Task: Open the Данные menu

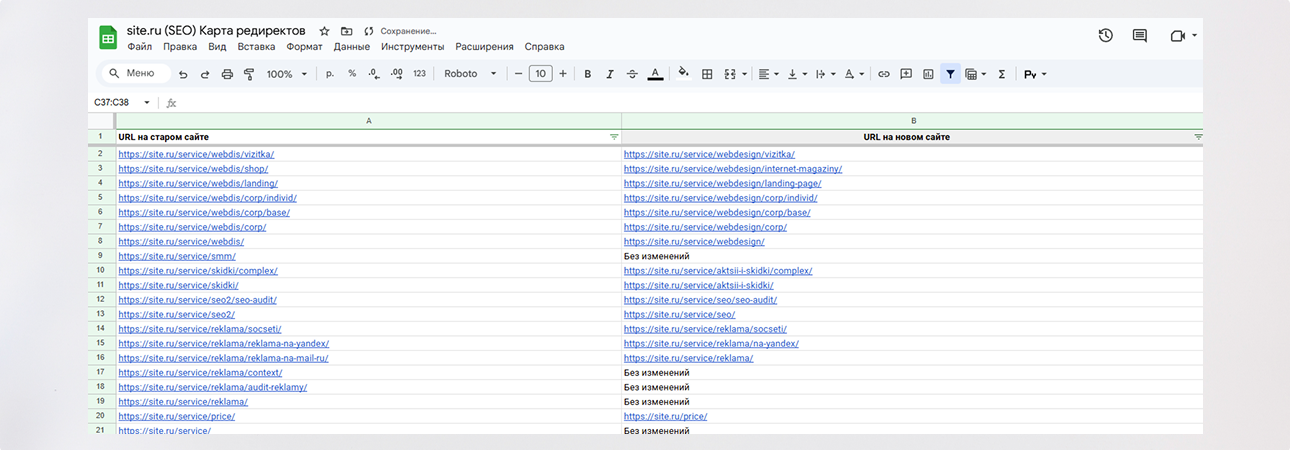Action: tap(351, 47)
